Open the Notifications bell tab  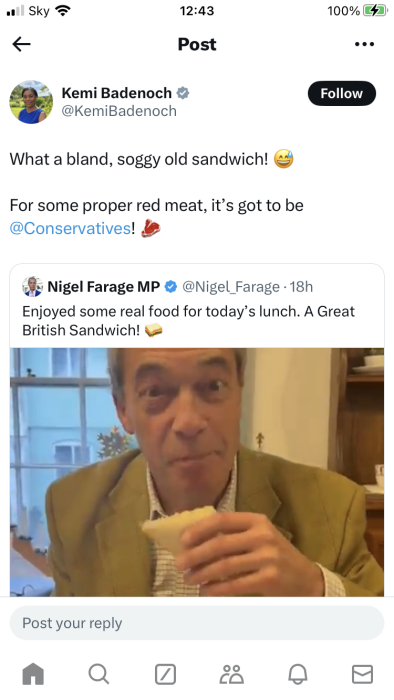297,674
